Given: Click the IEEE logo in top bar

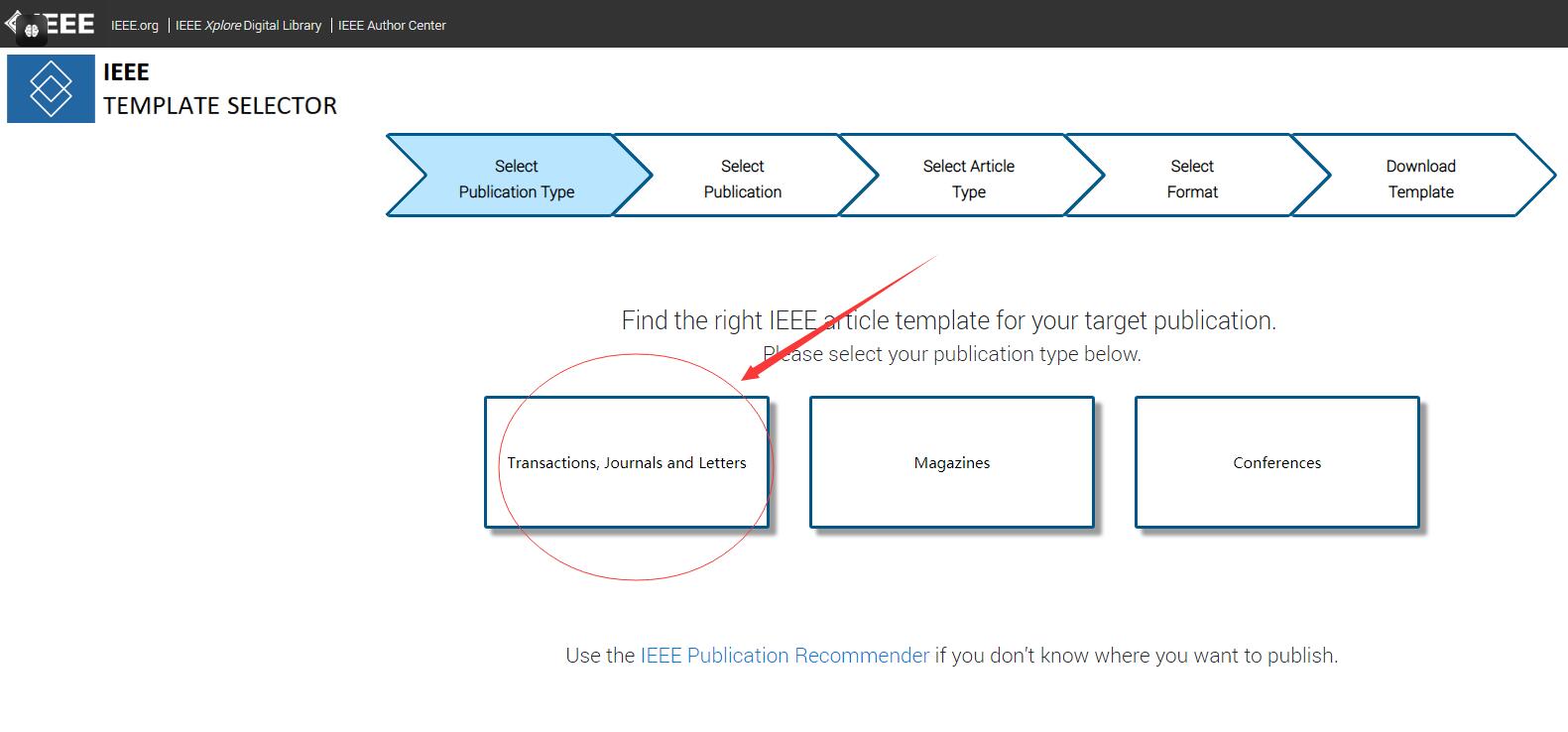Looking at the screenshot, I should click(x=50, y=24).
